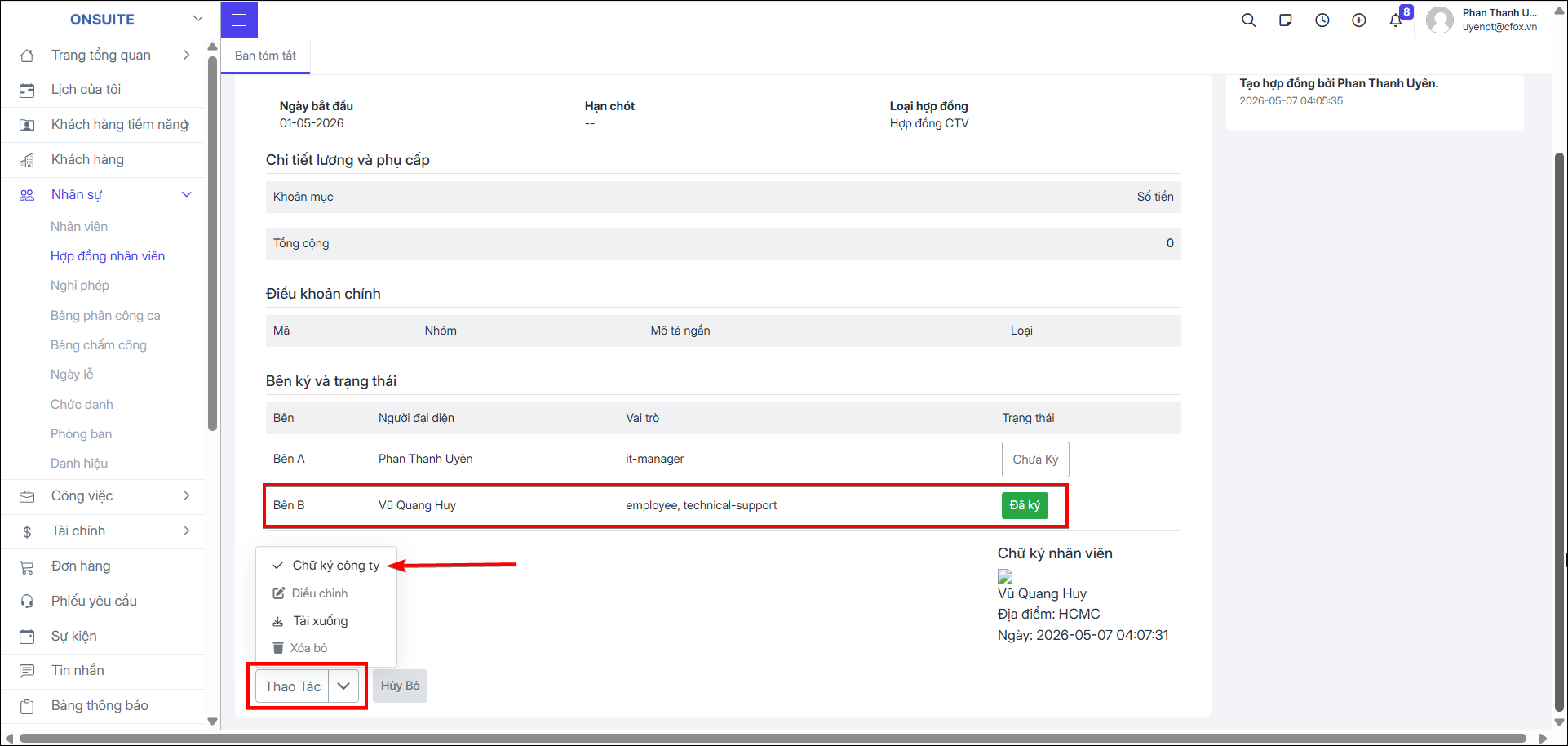
Task: Click the user avatar picture
Action: (1439, 20)
